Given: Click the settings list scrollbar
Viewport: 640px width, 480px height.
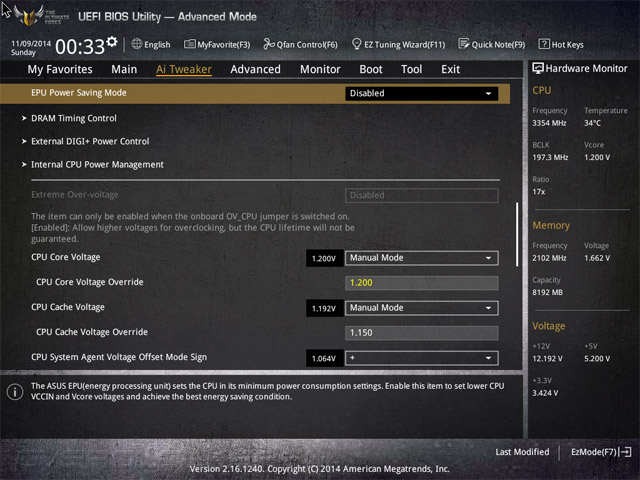Looking at the screenshot, I should click(517, 234).
